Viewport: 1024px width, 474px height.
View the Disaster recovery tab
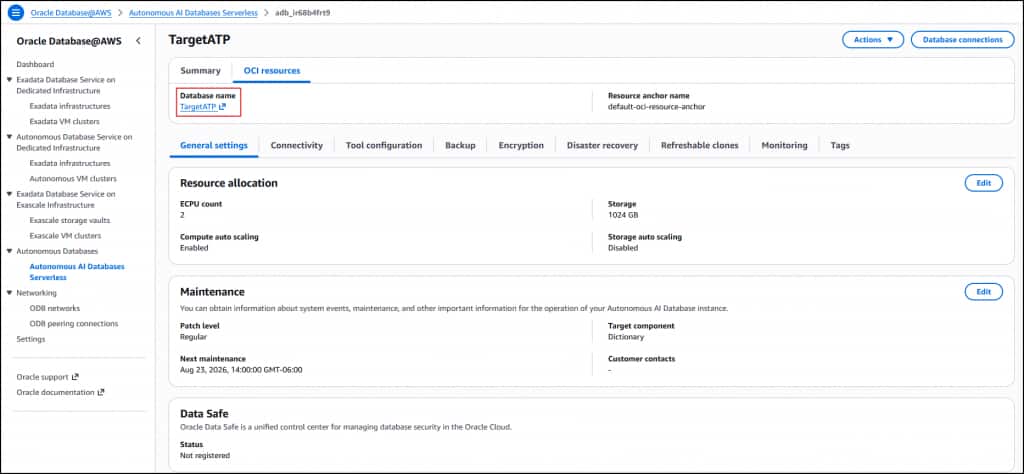pos(602,146)
